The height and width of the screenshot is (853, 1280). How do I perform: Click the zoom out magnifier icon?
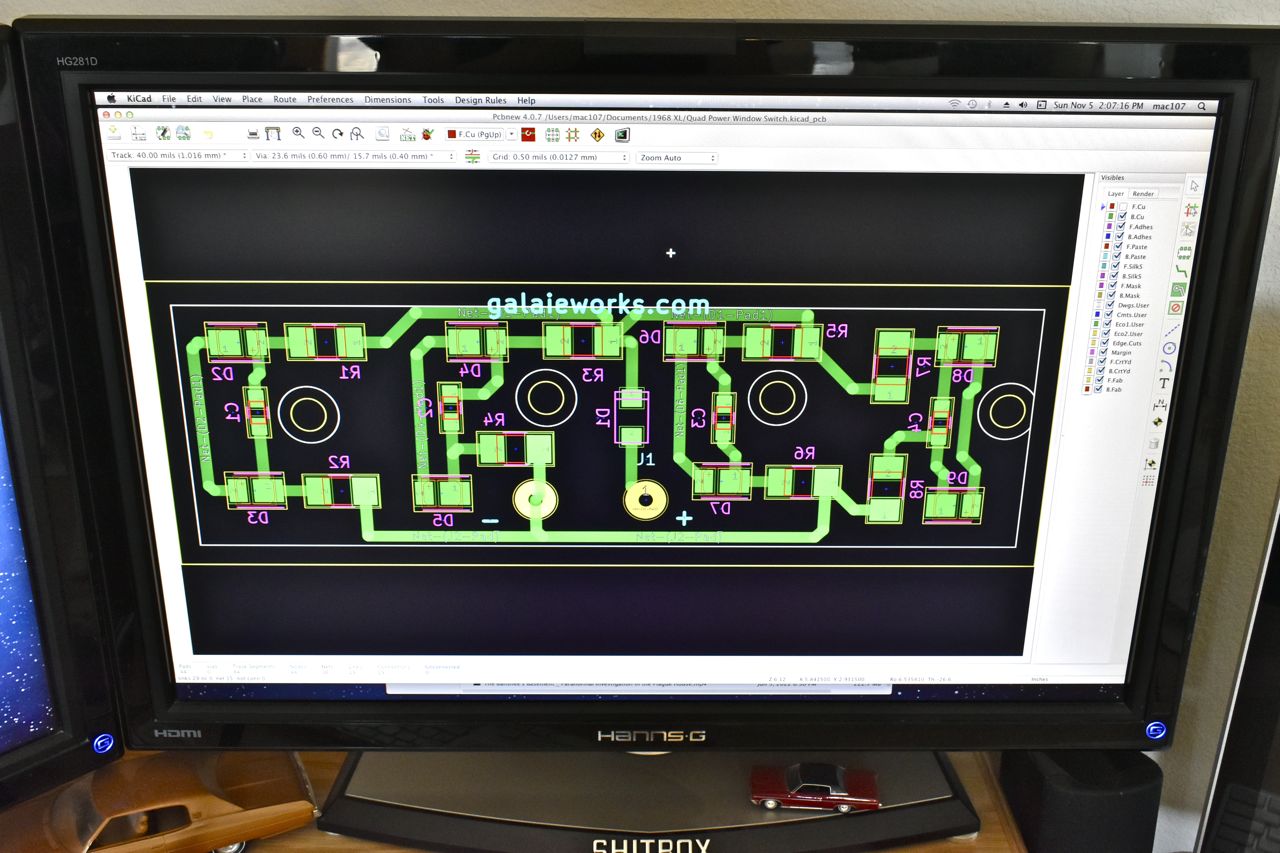click(318, 133)
